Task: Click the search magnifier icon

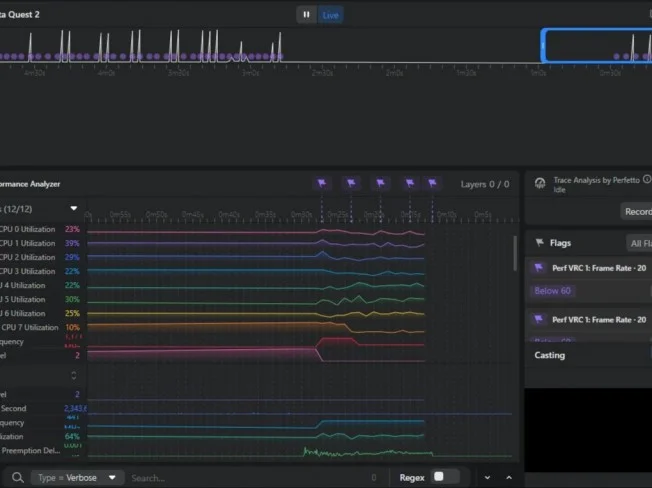Action: (x=17, y=478)
